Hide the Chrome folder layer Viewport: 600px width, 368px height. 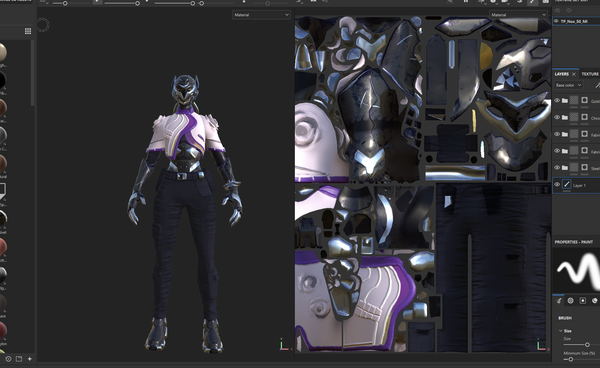pyautogui.click(x=557, y=117)
